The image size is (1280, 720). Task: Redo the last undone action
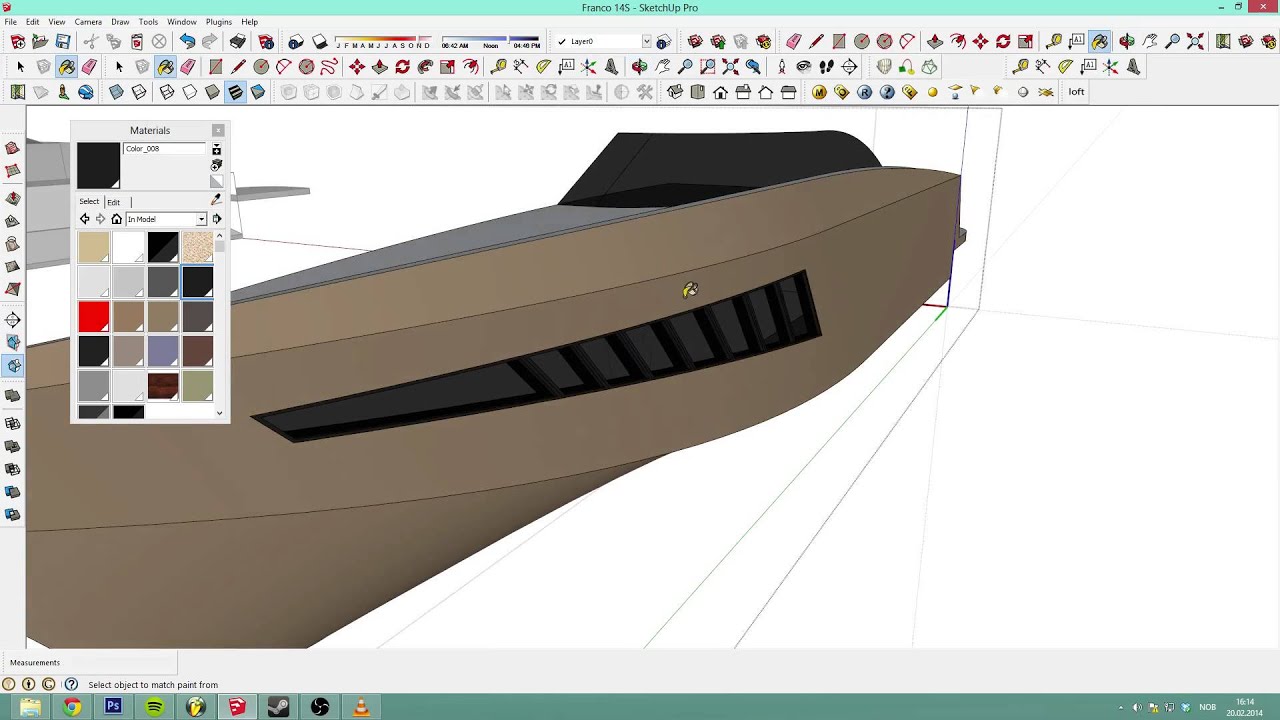[x=209, y=41]
